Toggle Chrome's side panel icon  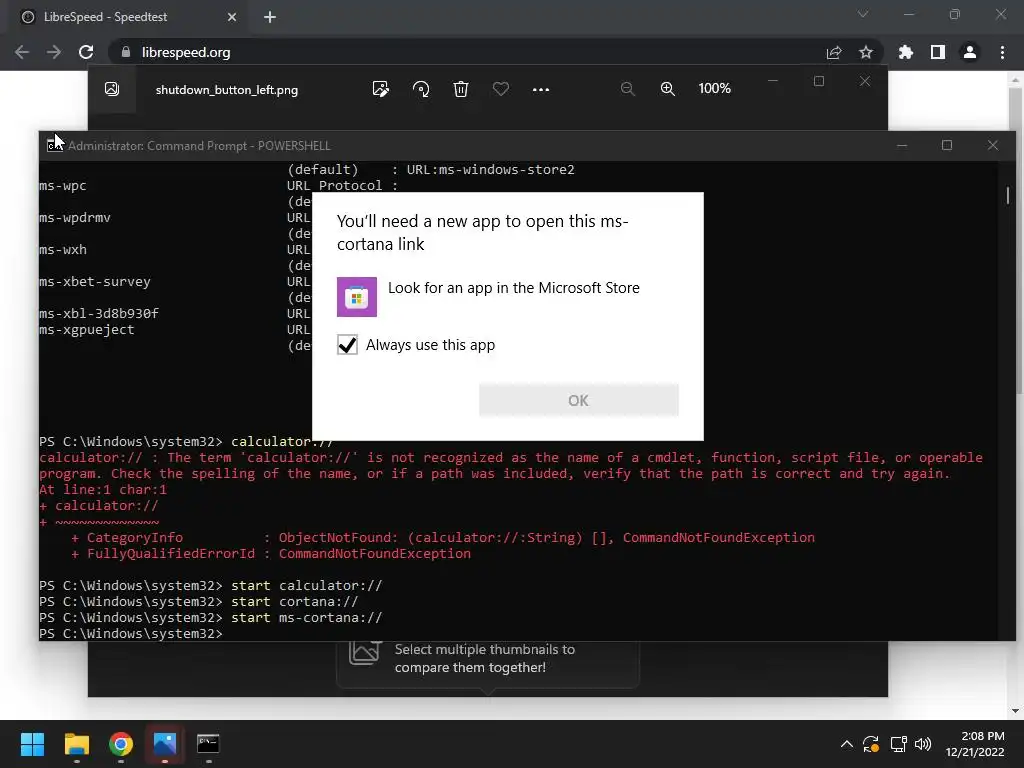click(938, 52)
